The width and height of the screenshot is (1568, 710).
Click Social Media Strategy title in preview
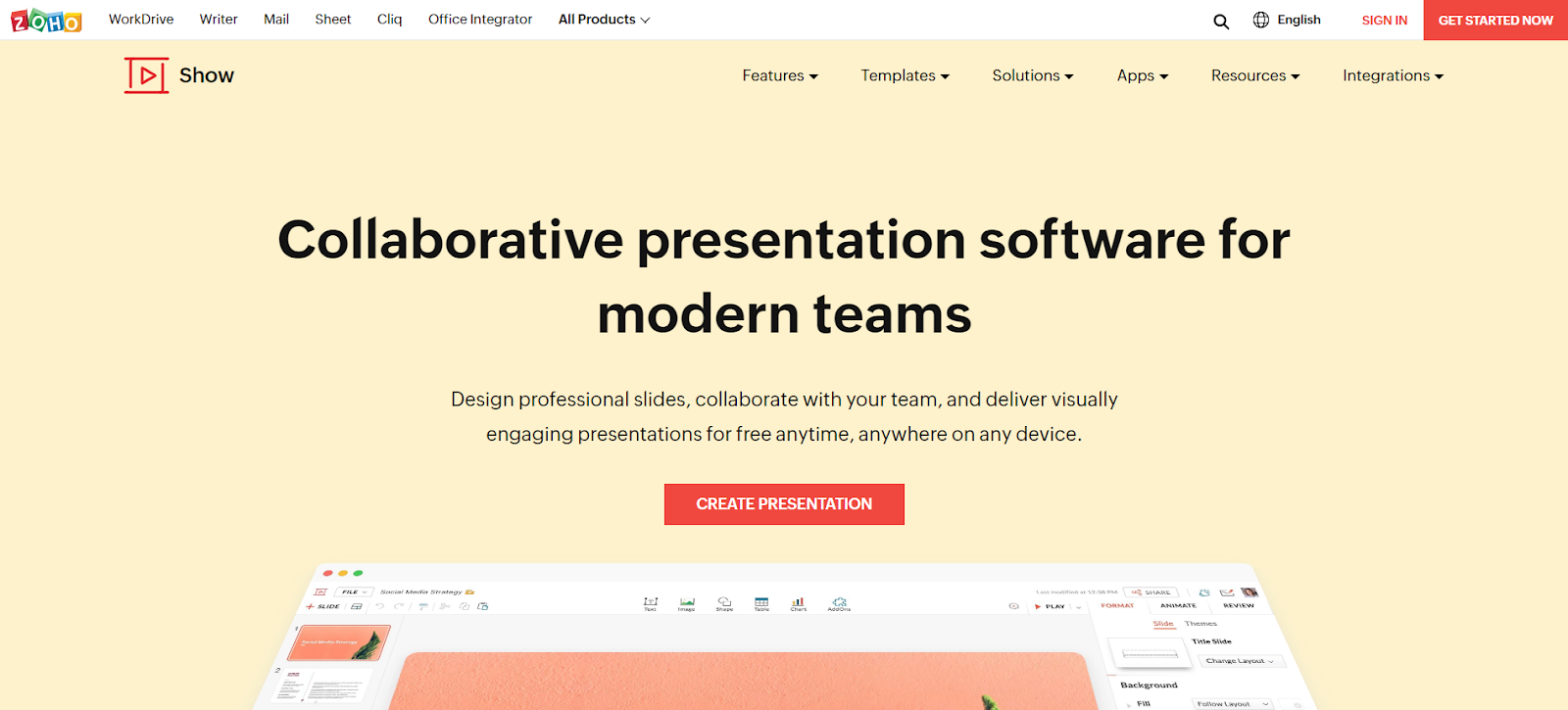pyautogui.click(x=421, y=592)
